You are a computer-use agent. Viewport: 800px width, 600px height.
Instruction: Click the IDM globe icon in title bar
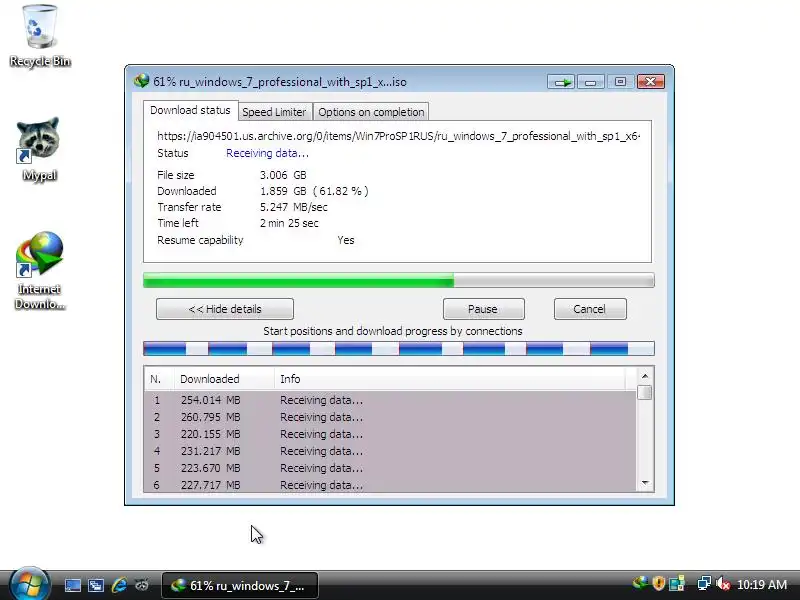(141, 81)
